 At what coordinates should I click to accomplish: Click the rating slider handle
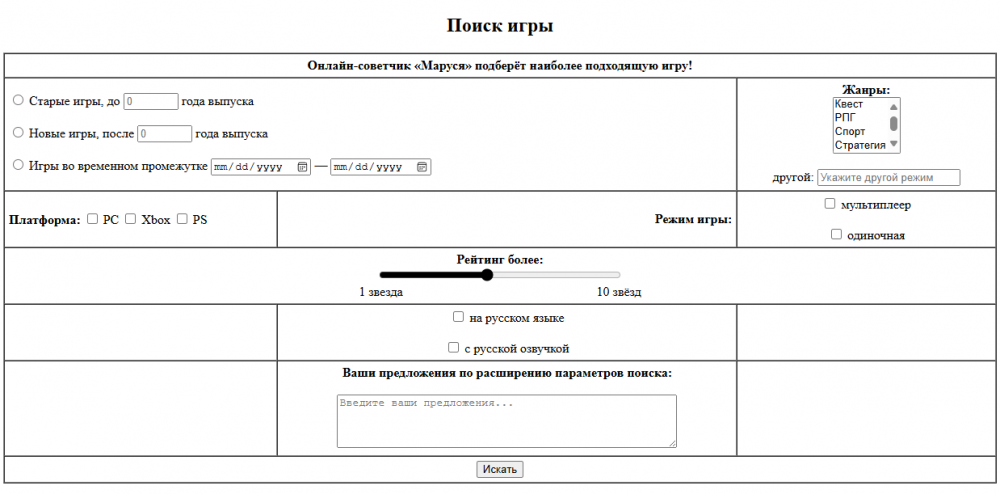487,275
